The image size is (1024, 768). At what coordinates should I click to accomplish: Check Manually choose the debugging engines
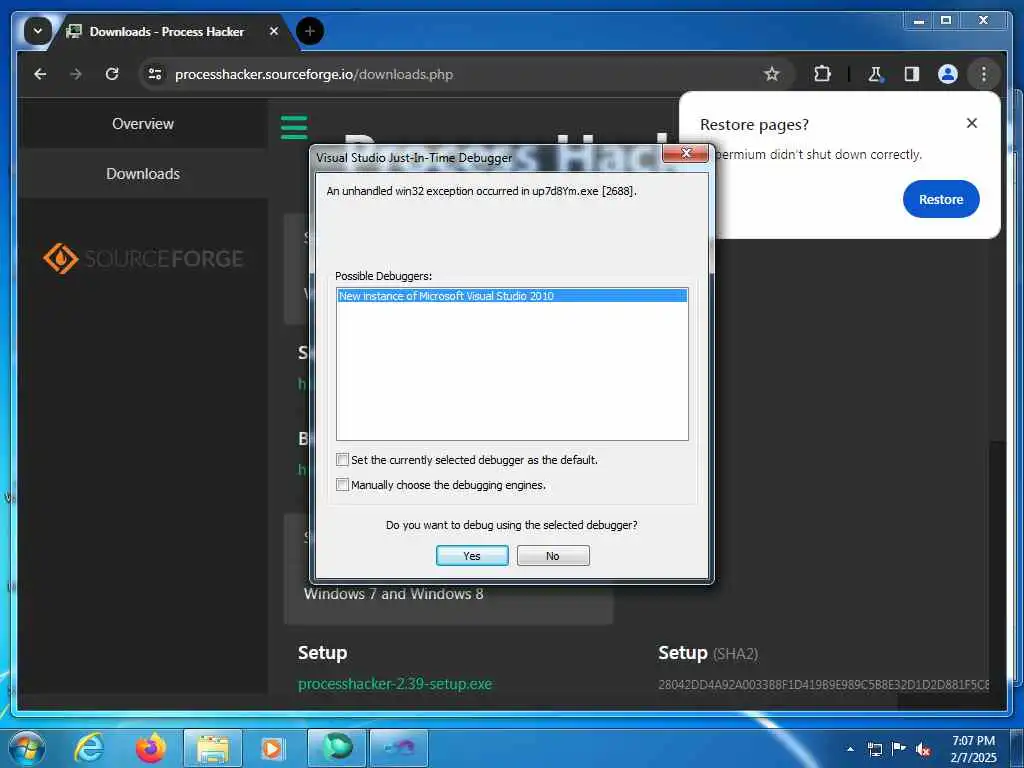click(x=342, y=485)
